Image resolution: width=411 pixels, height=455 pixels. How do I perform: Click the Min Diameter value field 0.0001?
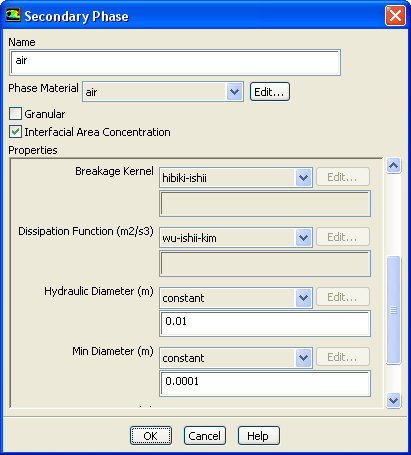click(x=265, y=383)
